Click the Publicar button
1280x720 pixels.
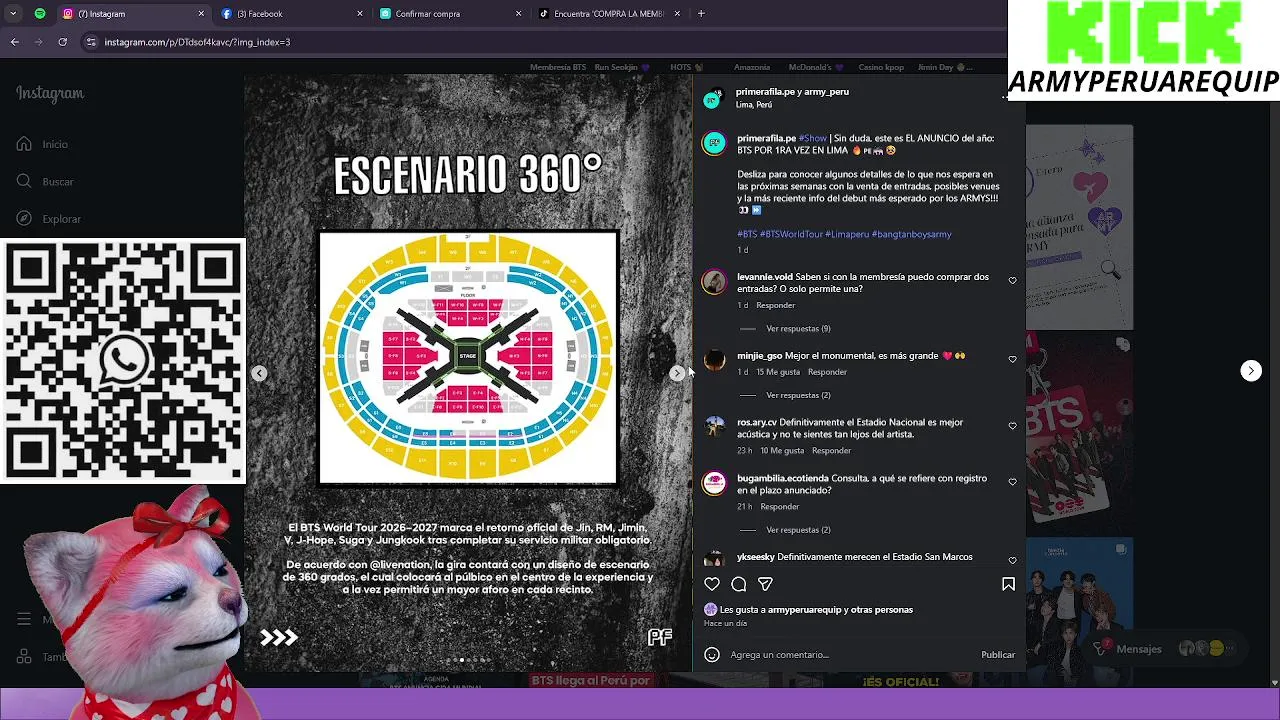tap(998, 655)
